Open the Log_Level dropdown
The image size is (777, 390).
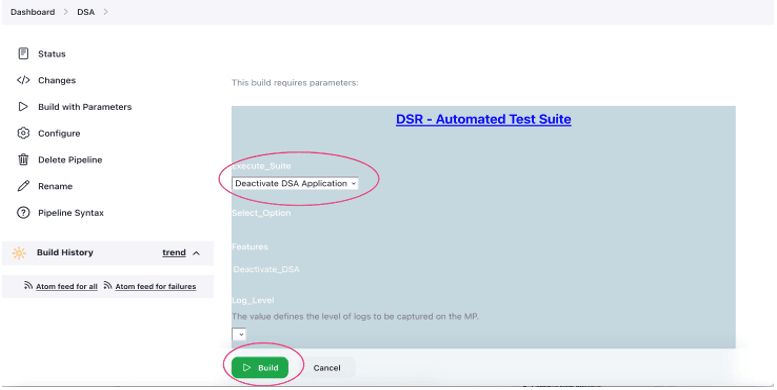[x=239, y=334]
